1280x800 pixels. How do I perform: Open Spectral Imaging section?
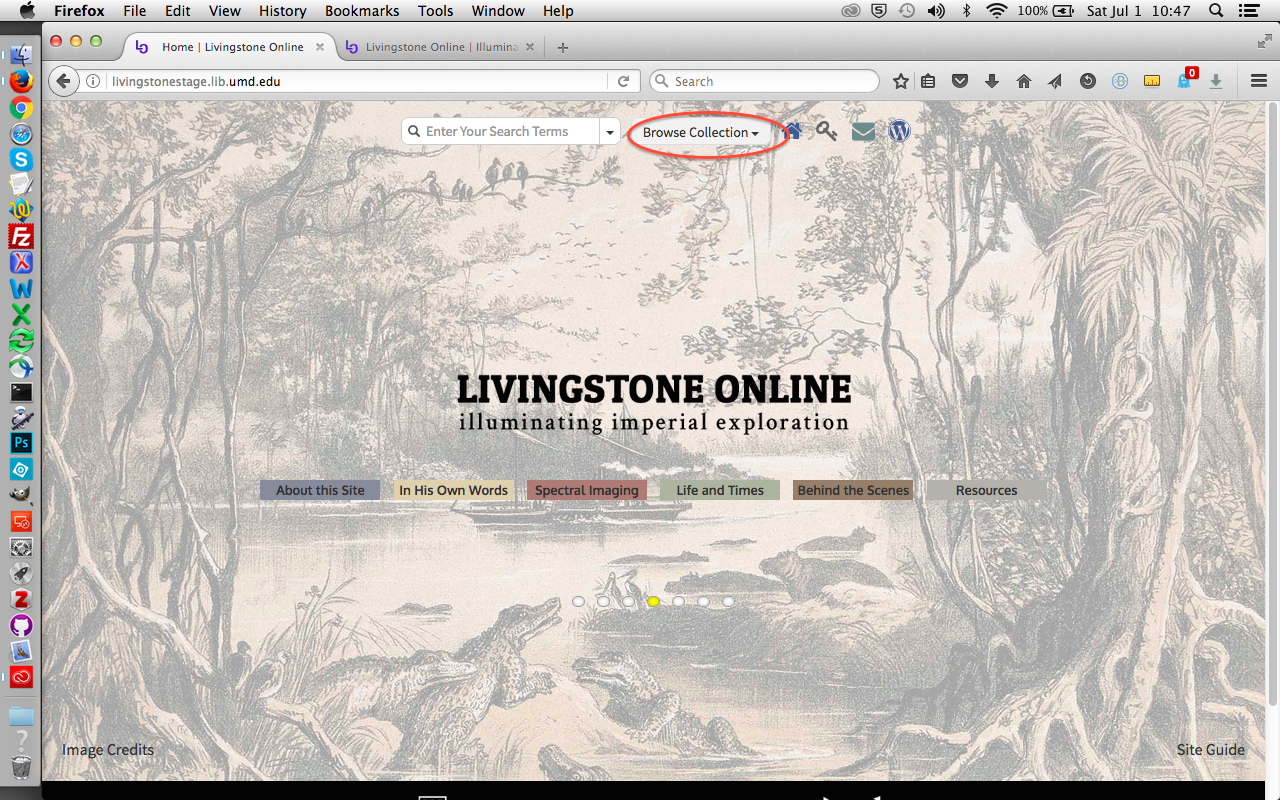tap(587, 490)
